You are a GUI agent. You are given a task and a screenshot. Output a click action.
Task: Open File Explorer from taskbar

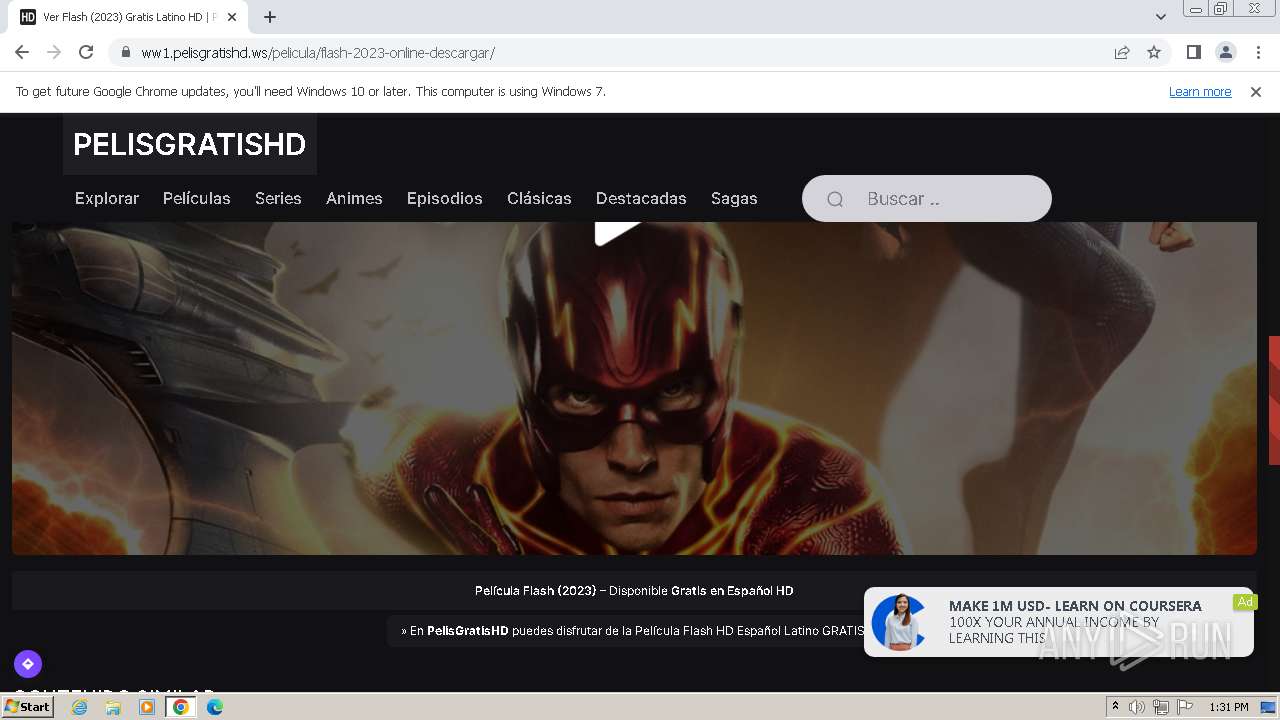[113, 707]
